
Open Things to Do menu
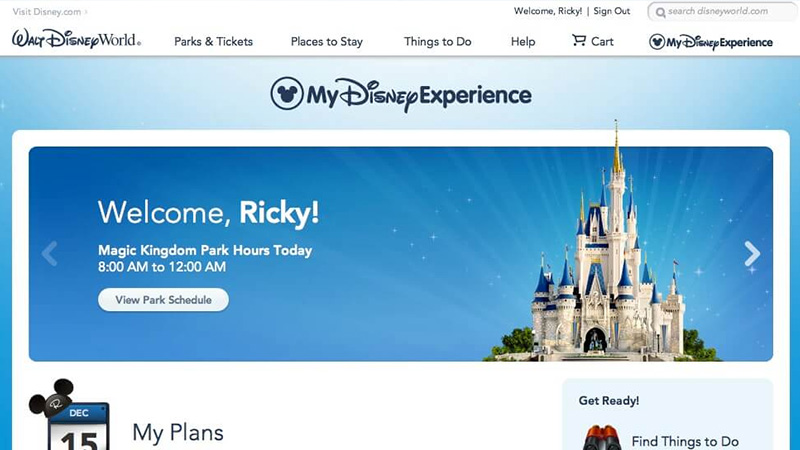click(x=438, y=41)
